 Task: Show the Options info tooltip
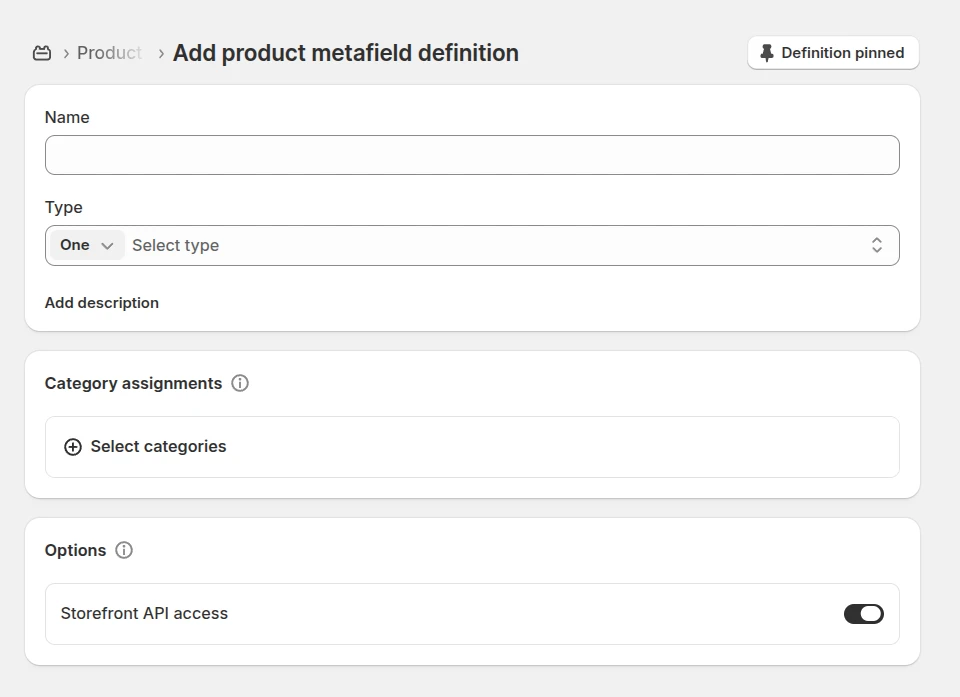point(124,550)
